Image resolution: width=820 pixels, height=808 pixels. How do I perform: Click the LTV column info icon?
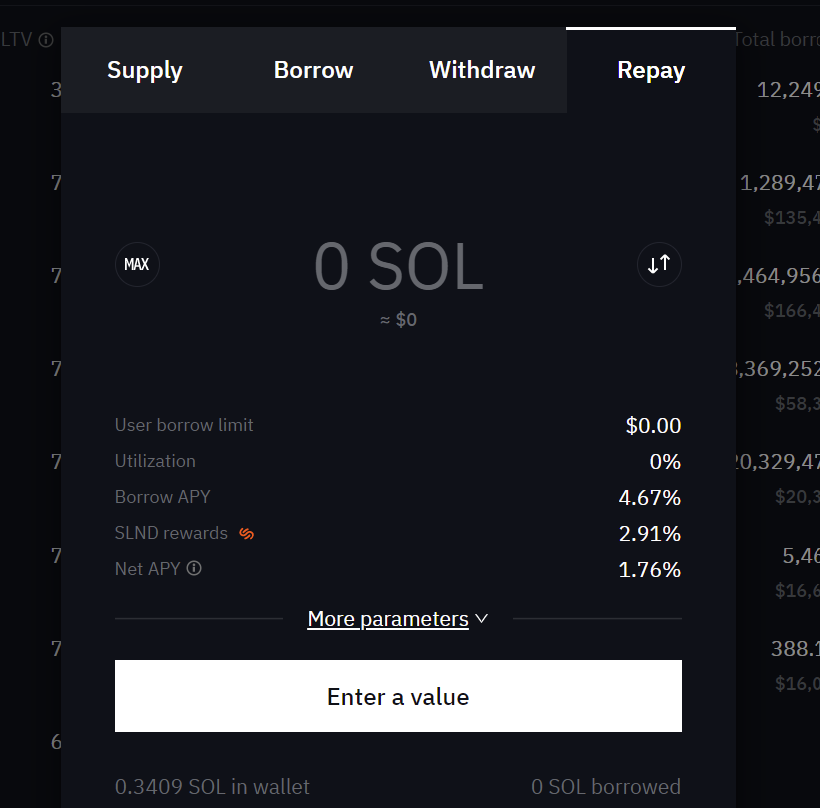(45, 40)
